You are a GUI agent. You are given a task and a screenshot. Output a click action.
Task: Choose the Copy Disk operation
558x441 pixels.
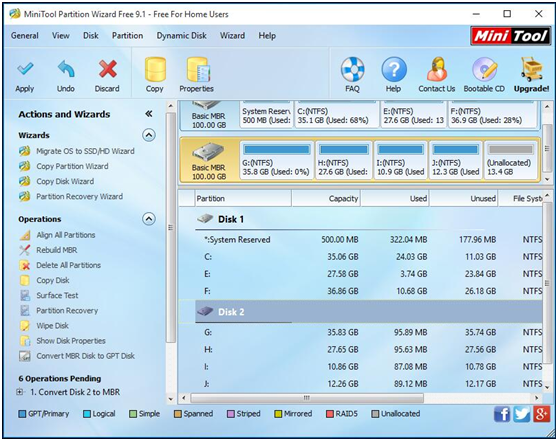click(x=53, y=280)
